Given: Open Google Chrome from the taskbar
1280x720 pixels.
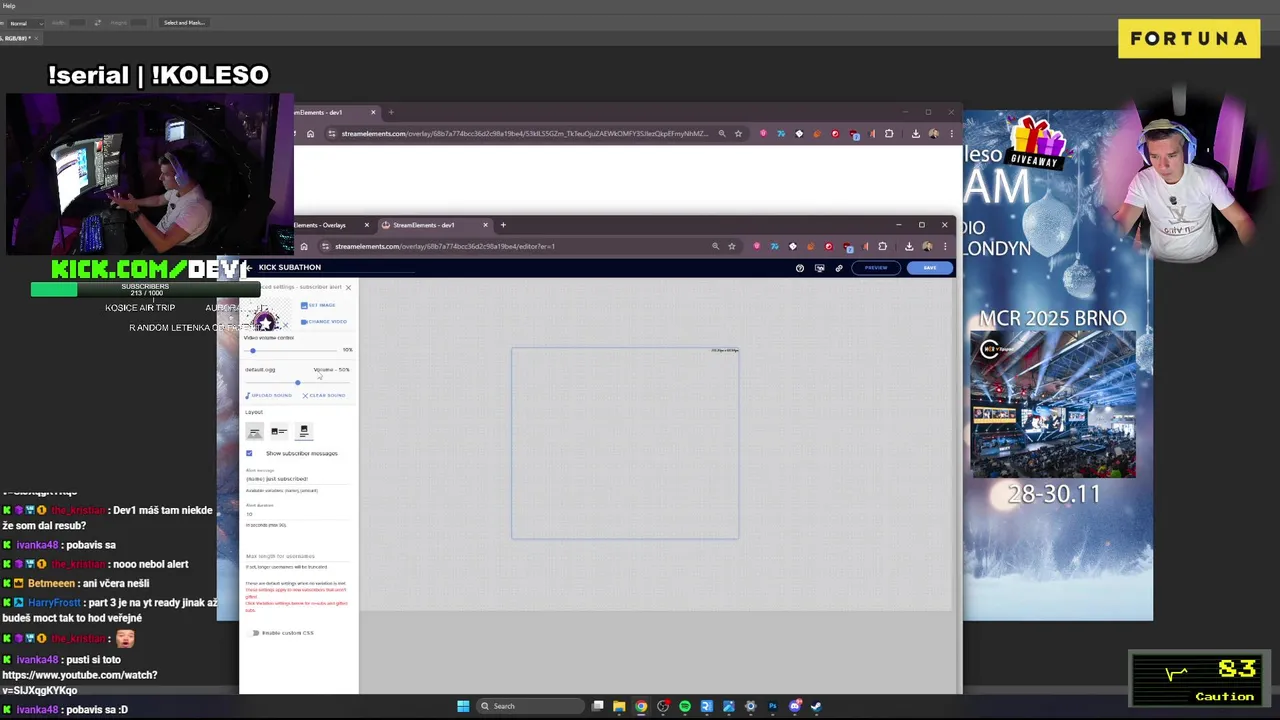Looking at the screenshot, I should pos(641,706).
